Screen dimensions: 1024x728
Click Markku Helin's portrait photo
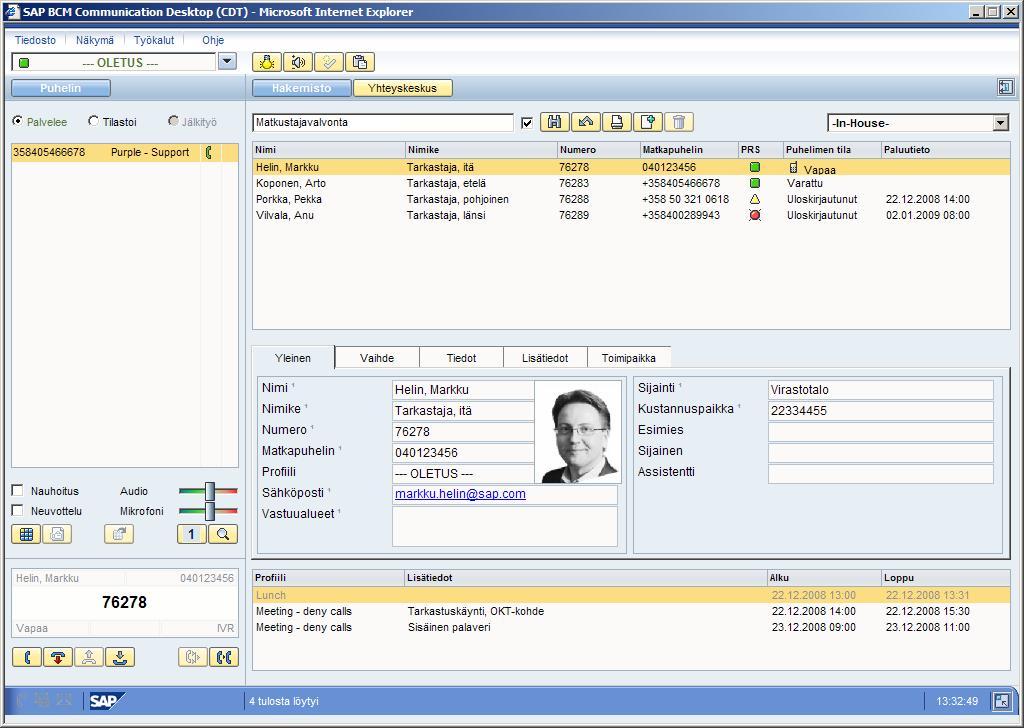(x=579, y=433)
